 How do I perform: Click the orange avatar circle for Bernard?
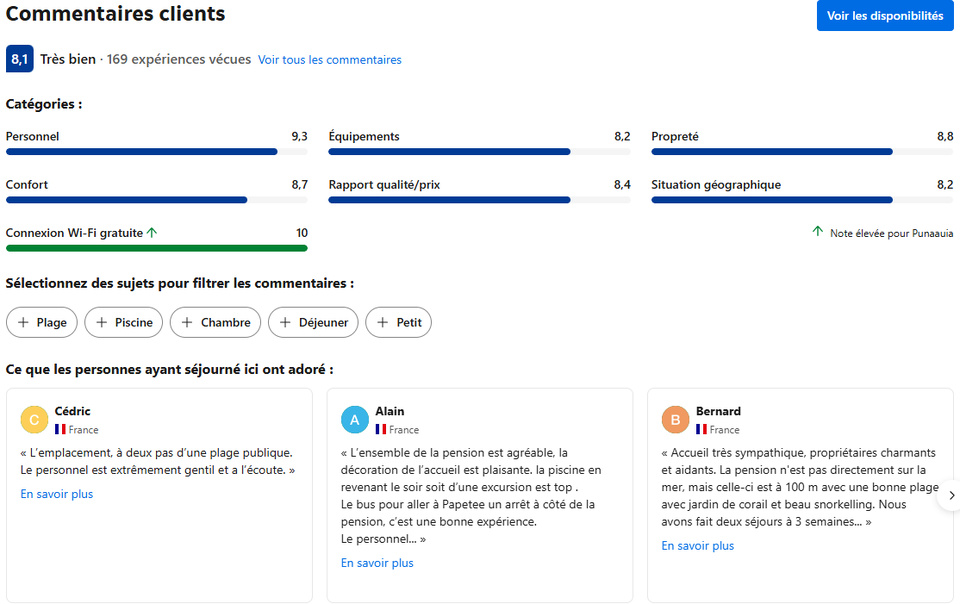[x=674, y=419]
